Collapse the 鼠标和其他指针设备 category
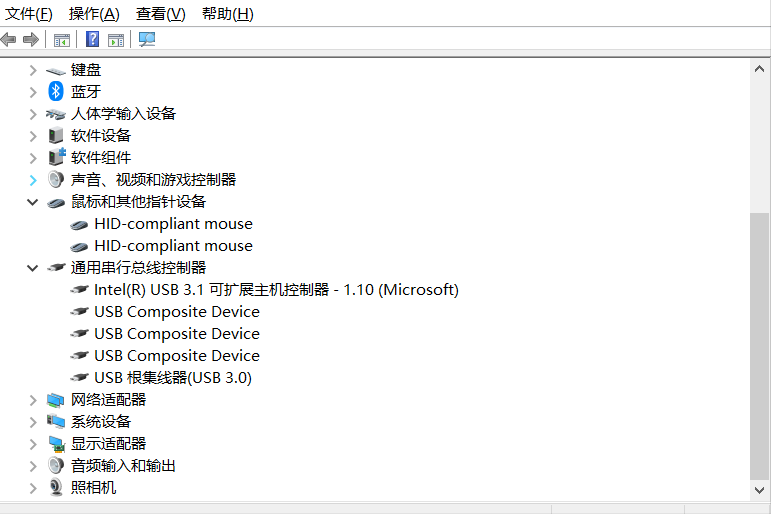 (x=32, y=202)
